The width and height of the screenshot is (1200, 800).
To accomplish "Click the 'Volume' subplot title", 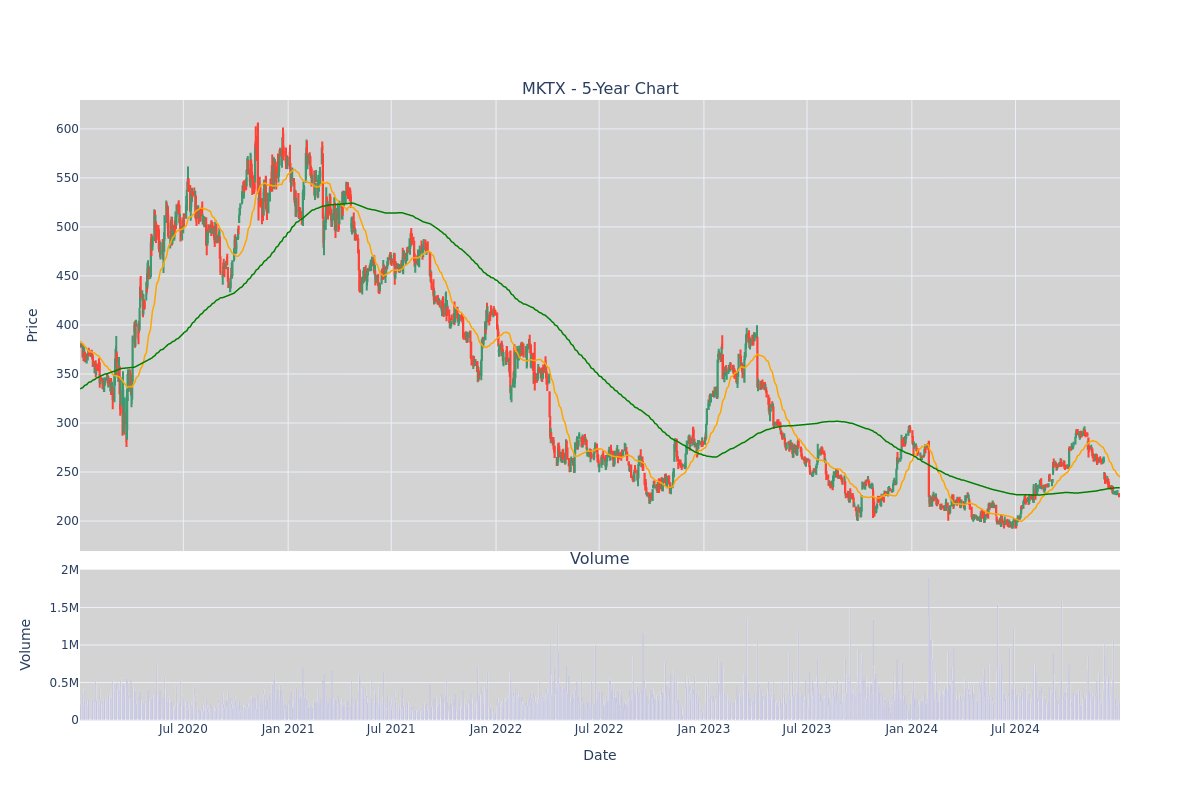I will [x=600, y=559].
